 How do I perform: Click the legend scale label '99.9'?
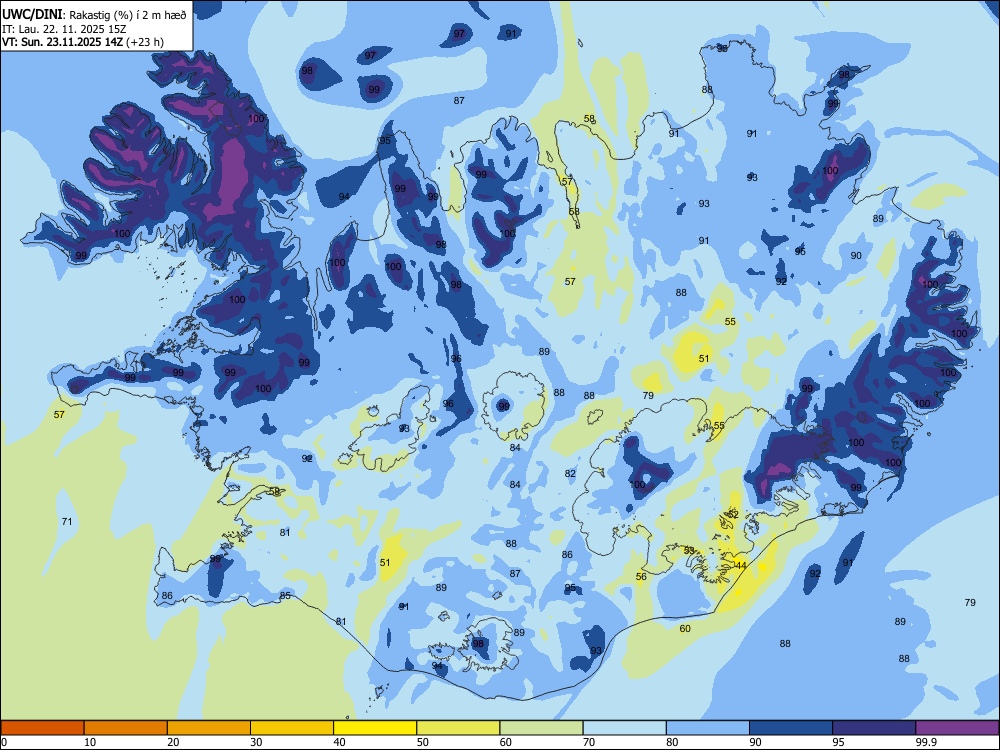(x=926, y=742)
